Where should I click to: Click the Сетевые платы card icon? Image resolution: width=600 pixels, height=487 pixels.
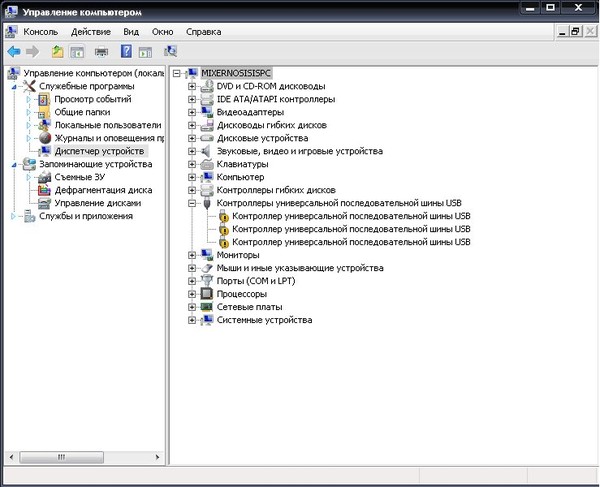207,307
